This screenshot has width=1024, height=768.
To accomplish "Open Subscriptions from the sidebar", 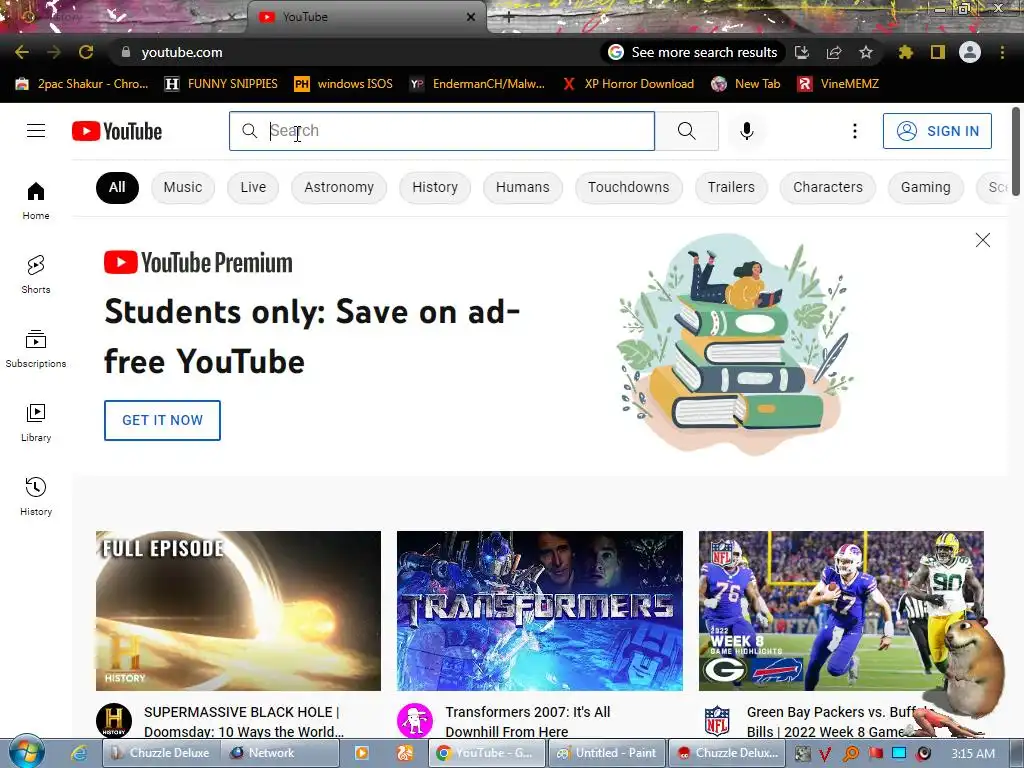I will 36,349.
